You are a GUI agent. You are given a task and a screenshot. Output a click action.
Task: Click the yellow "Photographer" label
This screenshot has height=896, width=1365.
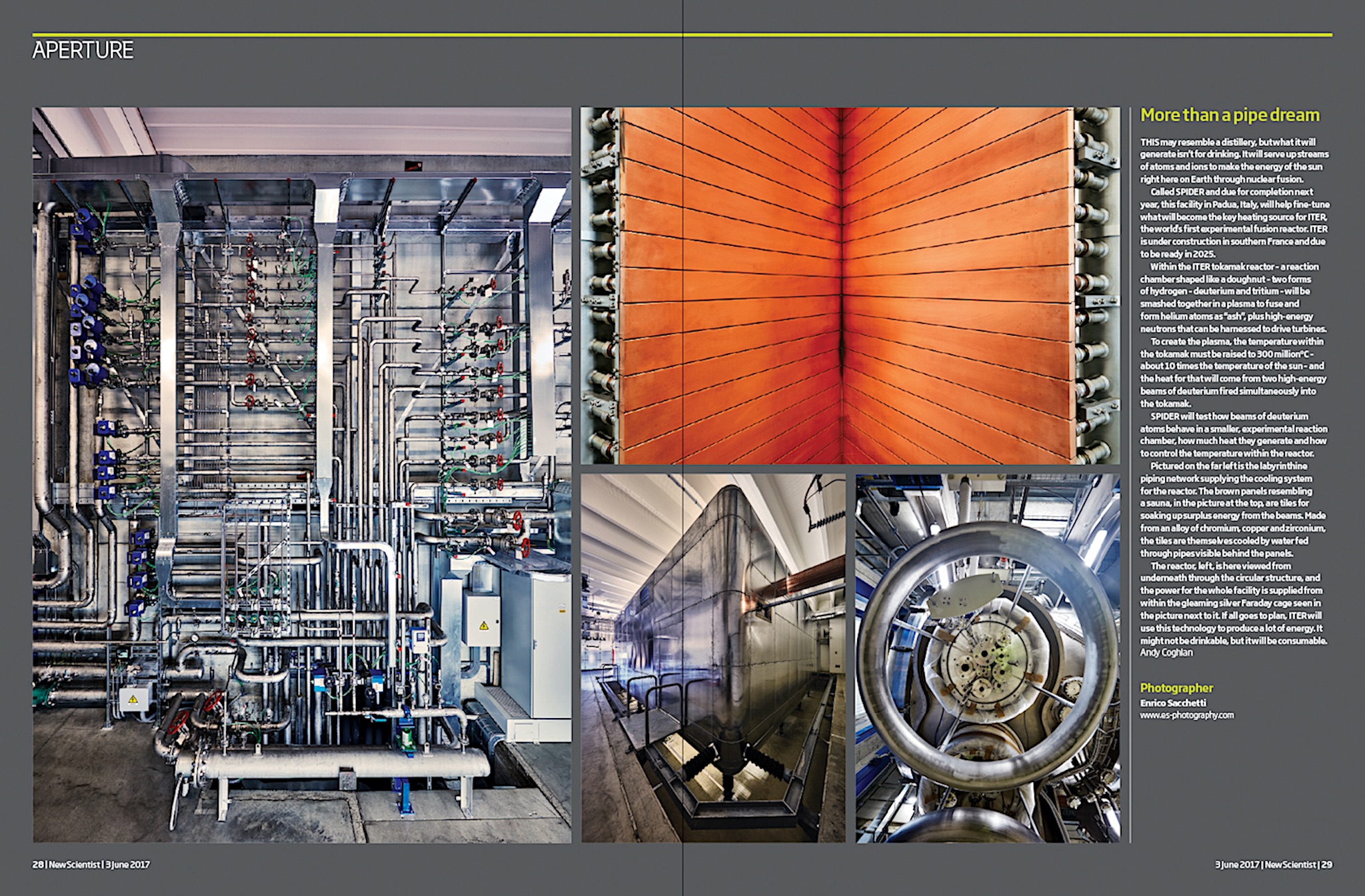[1176, 688]
